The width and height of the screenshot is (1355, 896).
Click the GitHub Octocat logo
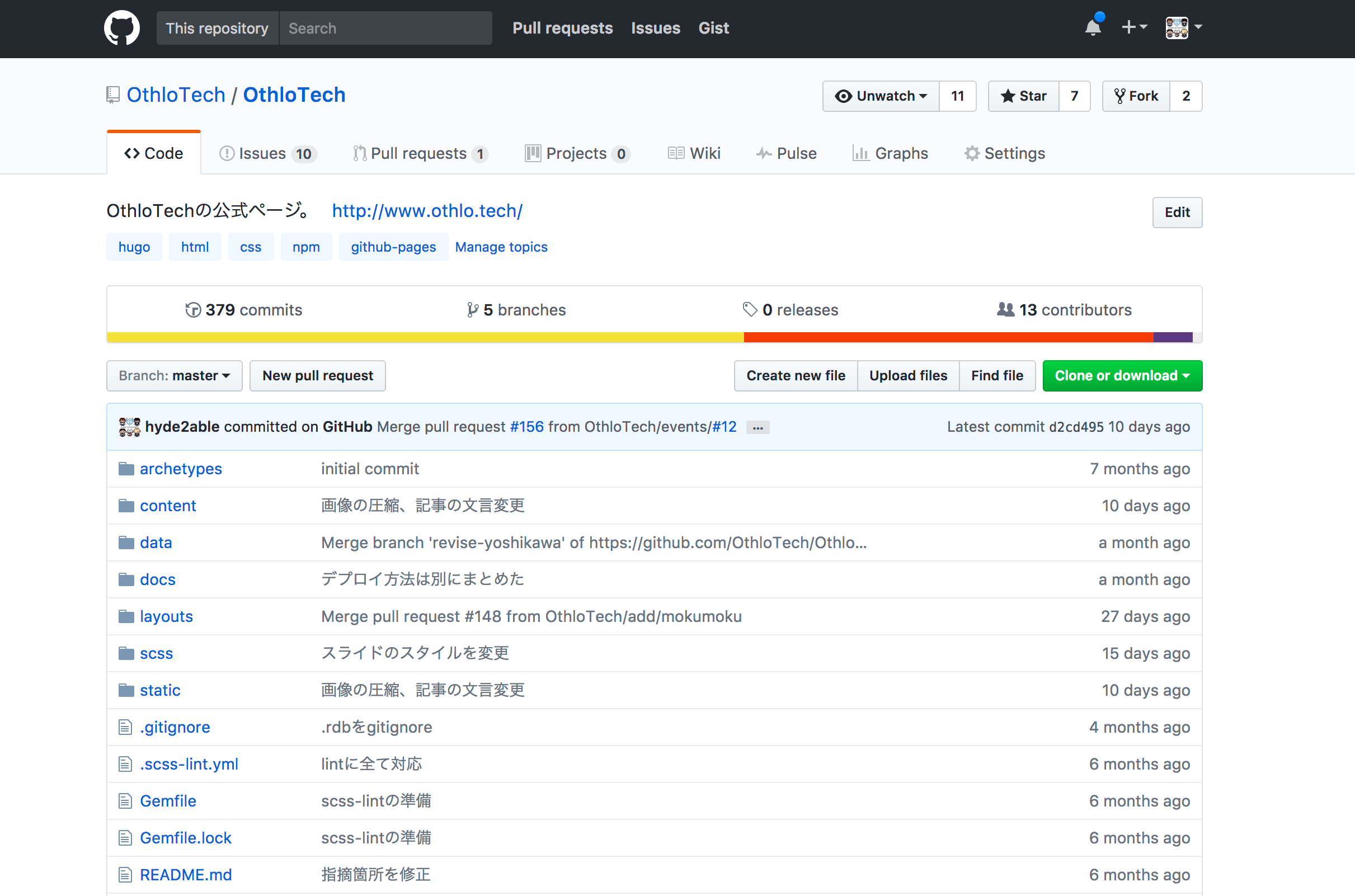coord(122,27)
